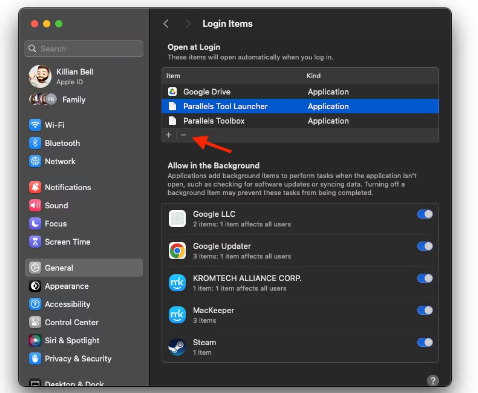This screenshot has height=393, width=478.
Task: Click Application kind for Parallels Toolbox
Action: coord(328,121)
